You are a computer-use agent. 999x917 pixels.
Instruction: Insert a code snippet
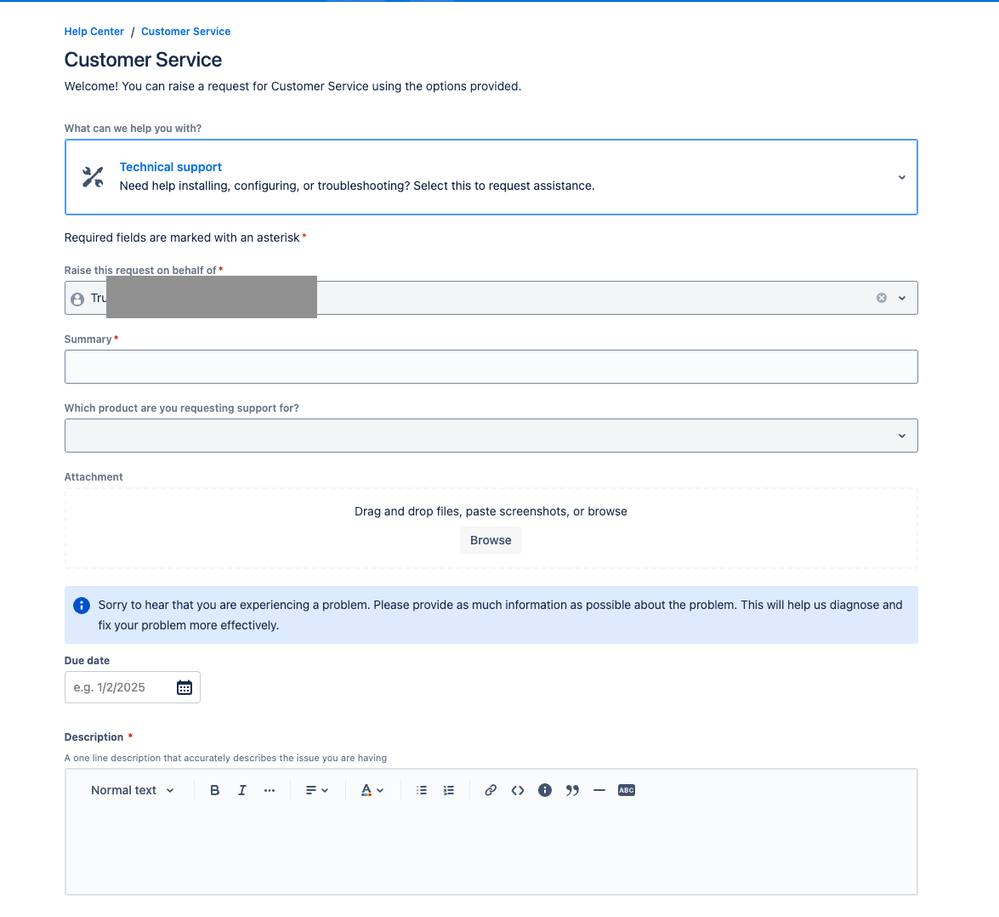(517, 790)
